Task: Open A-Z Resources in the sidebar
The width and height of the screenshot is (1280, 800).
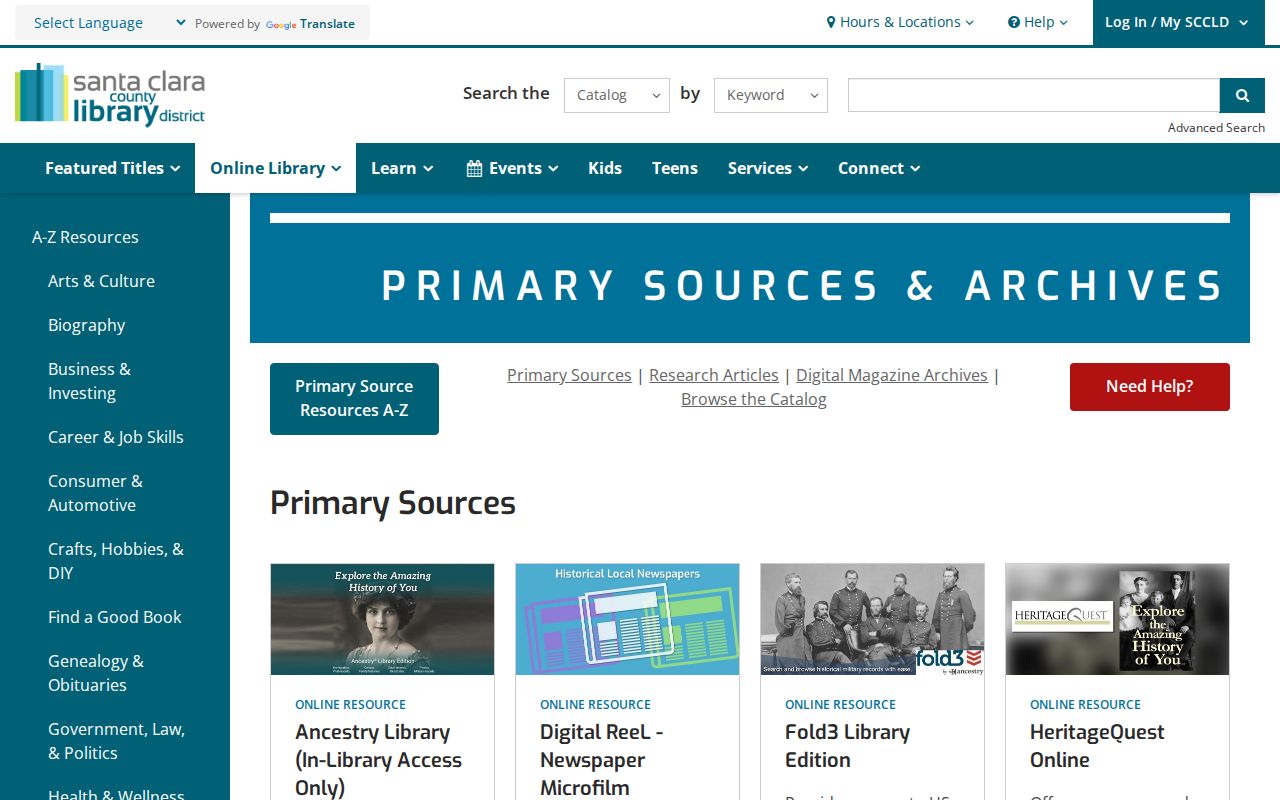Action: 85,237
